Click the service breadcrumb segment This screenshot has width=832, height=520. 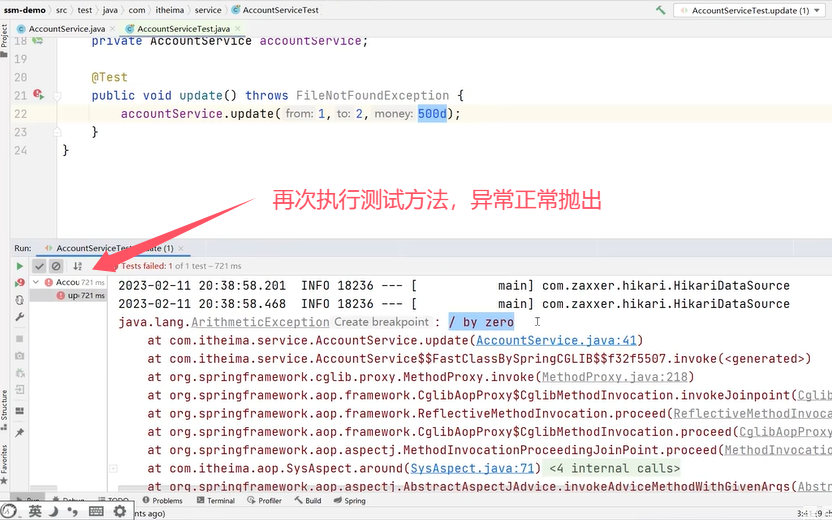tap(208, 10)
